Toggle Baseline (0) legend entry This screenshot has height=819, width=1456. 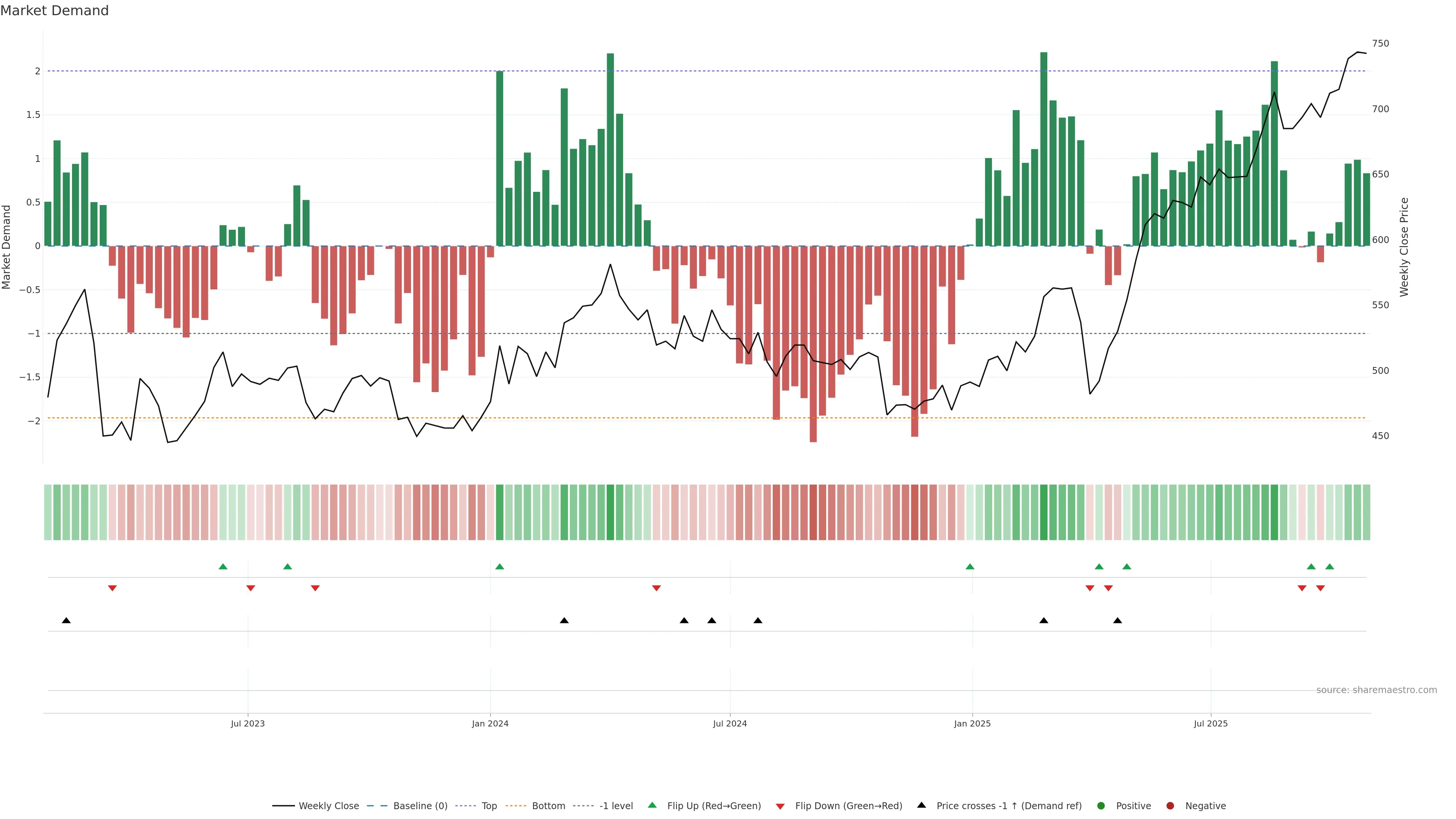coord(420,806)
